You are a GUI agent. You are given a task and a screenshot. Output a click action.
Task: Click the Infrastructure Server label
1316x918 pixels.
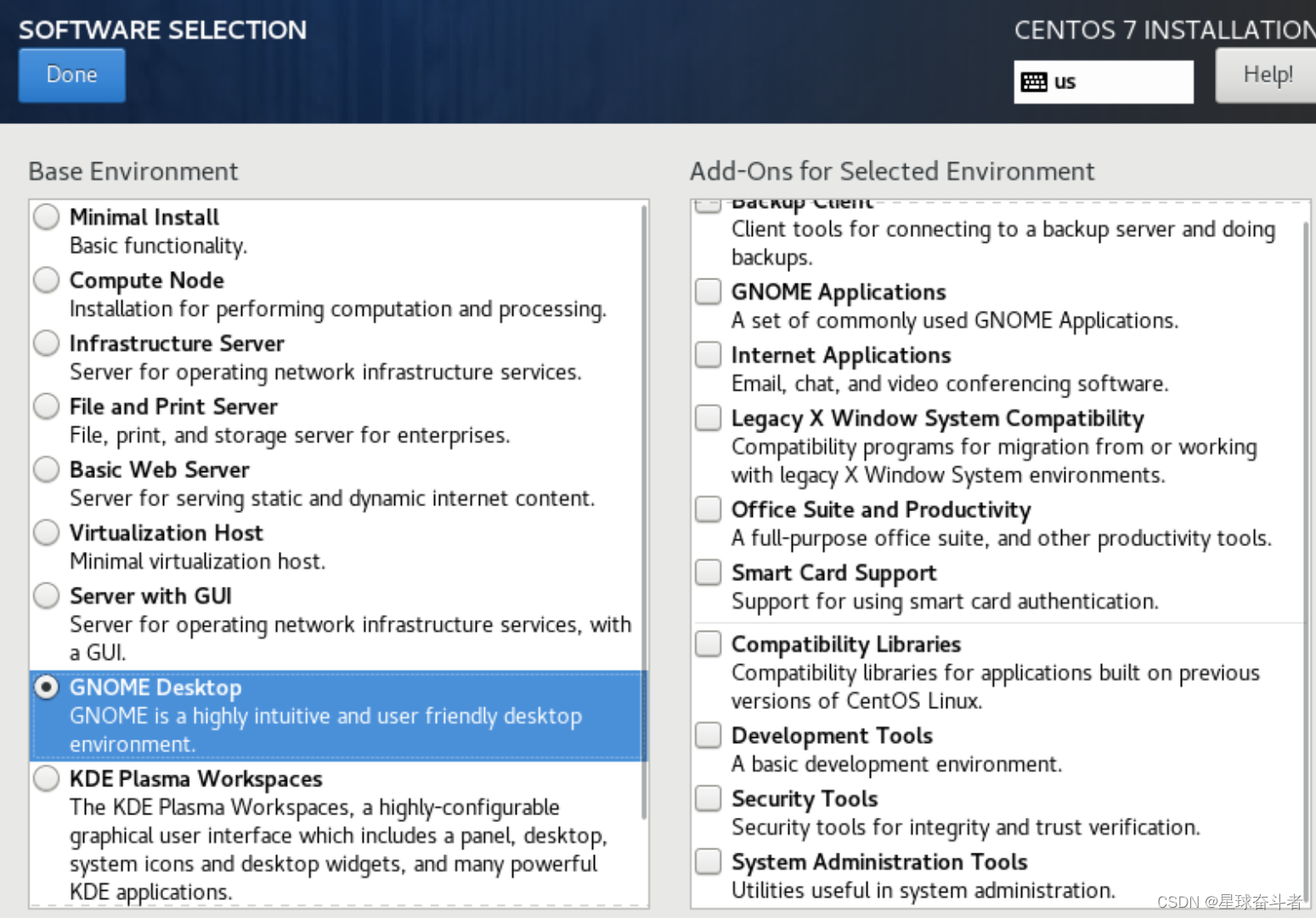click(x=177, y=343)
